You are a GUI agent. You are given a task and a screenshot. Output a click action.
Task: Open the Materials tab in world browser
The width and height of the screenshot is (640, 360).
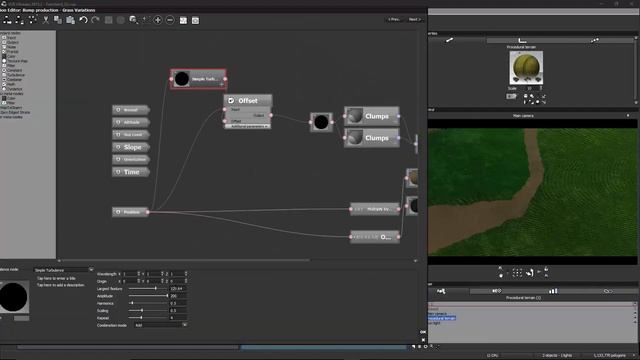click(x=496, y=291)
